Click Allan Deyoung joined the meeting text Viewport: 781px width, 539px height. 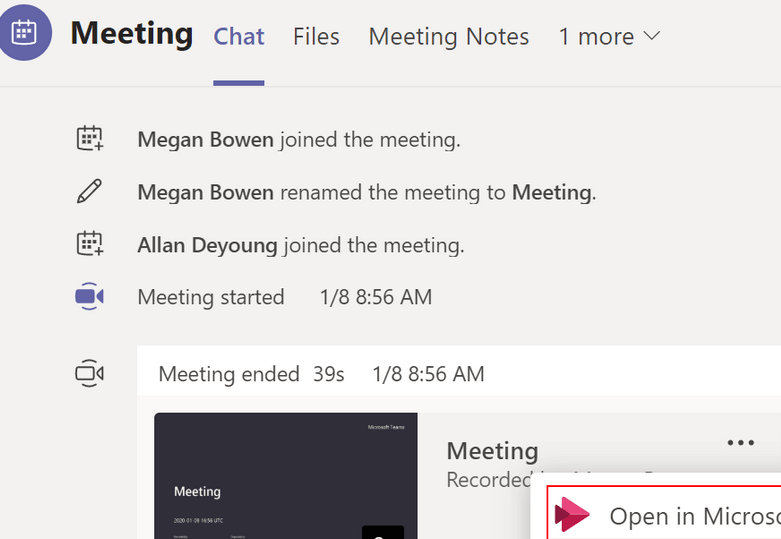(301, 246)
